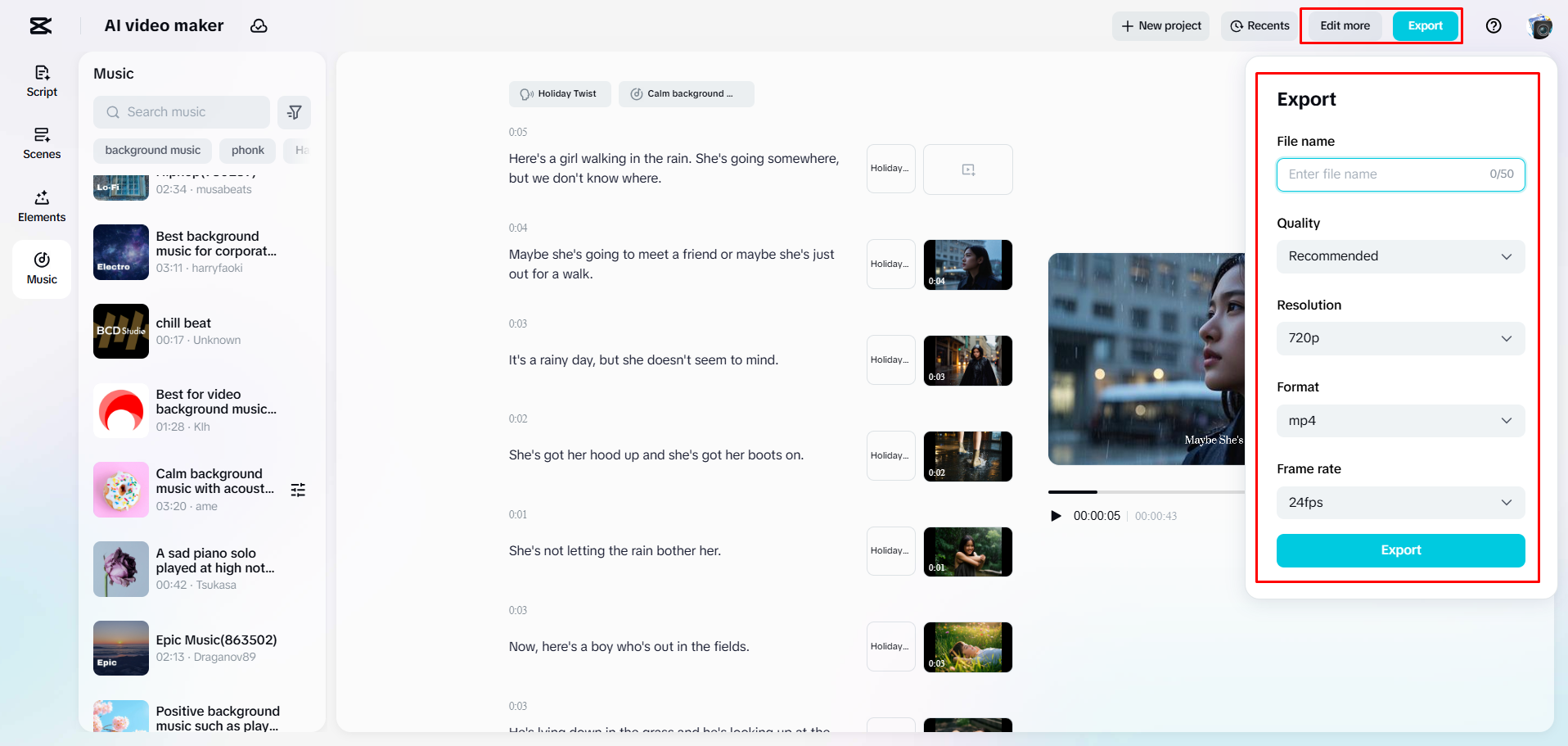Click Export to render the video
The height and width of the screenshot is (746, 1568).
[x=1399, y=550]
